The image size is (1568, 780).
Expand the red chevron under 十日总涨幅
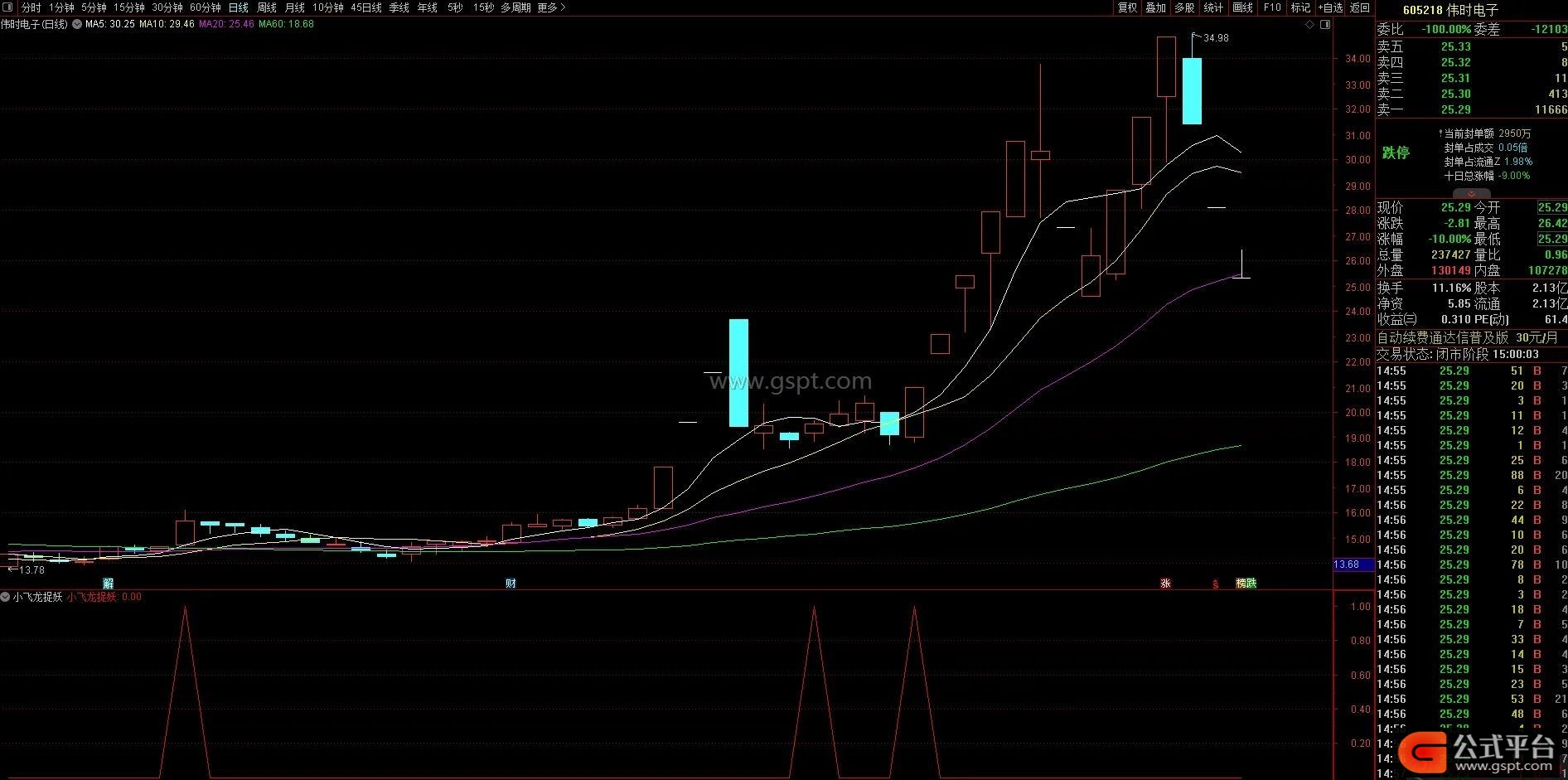(x=1471, y=194)
